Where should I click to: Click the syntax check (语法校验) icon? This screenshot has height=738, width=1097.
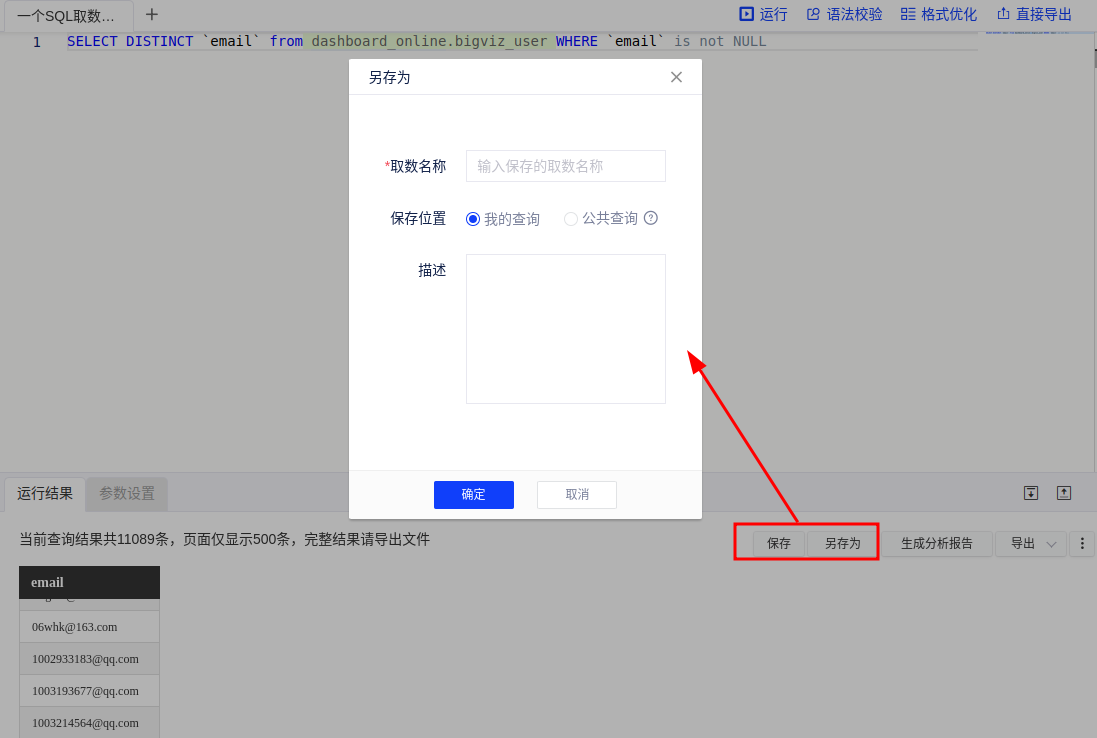(x=813, y=14)
